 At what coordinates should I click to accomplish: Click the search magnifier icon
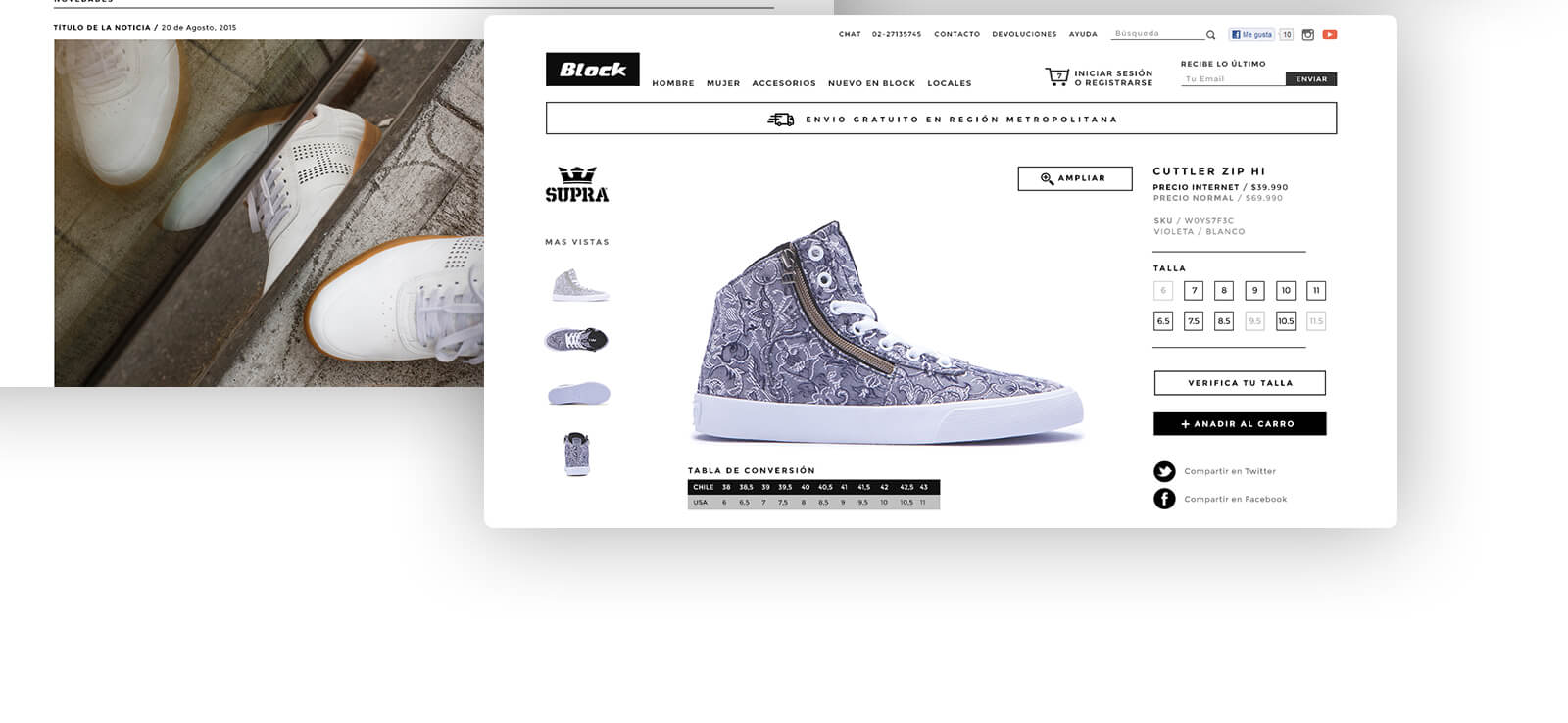[1211, 35]
